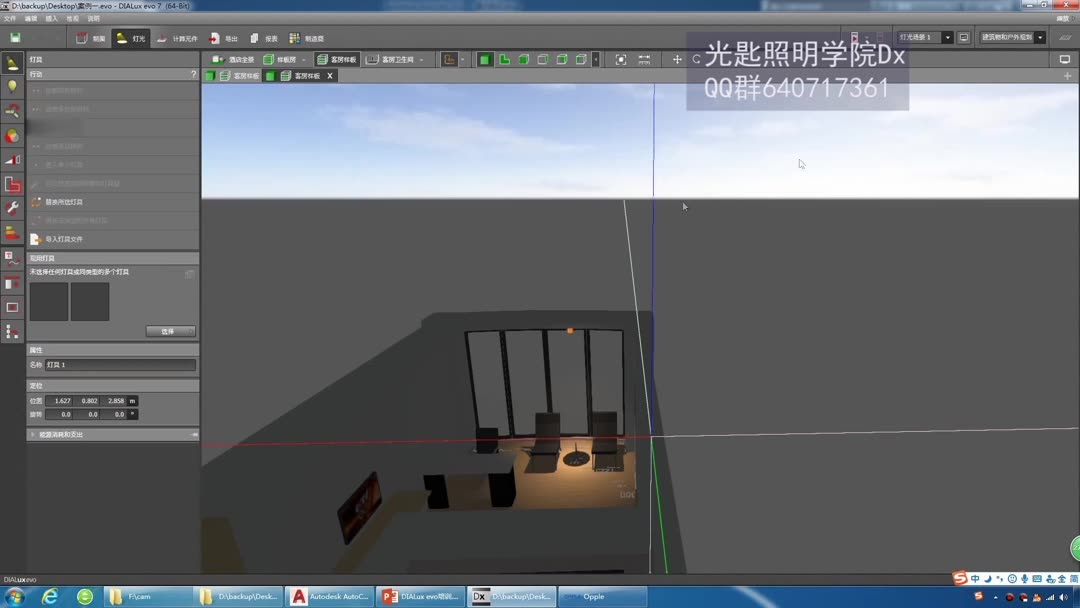Viewport: 1080px width, 608px height.
Task: Toggle the corner view display icon
Action: (503, 59)
